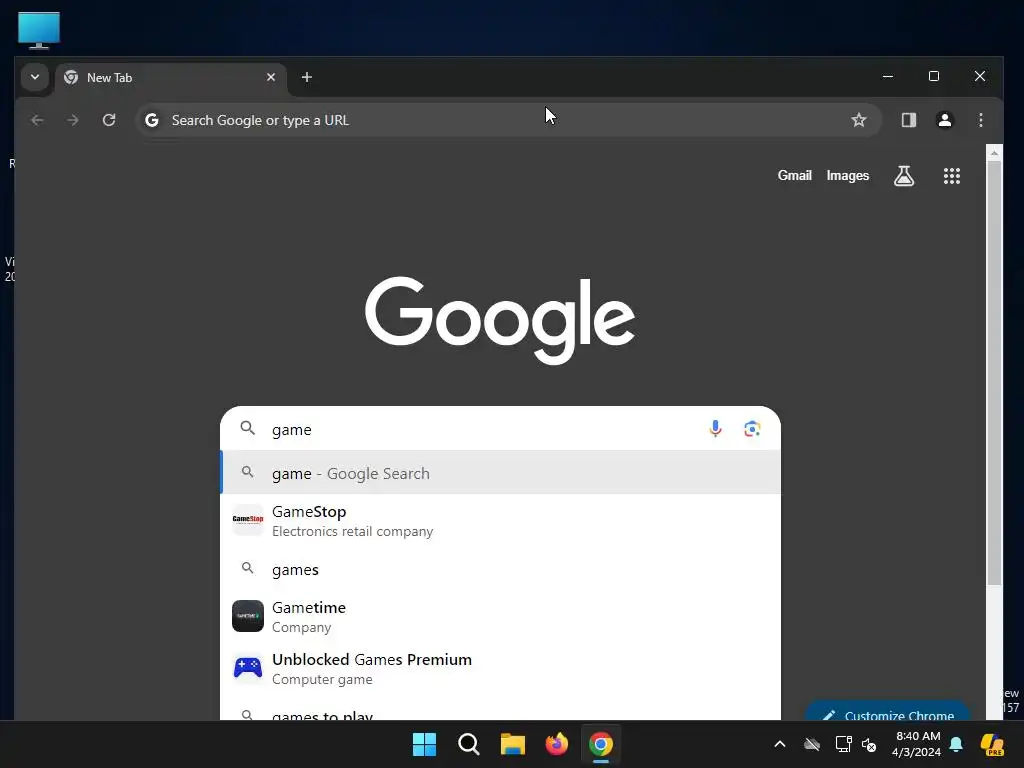Click the blue game controller icon
The height and width of the screenshot is (768, 1024).
tap(248, 668)
